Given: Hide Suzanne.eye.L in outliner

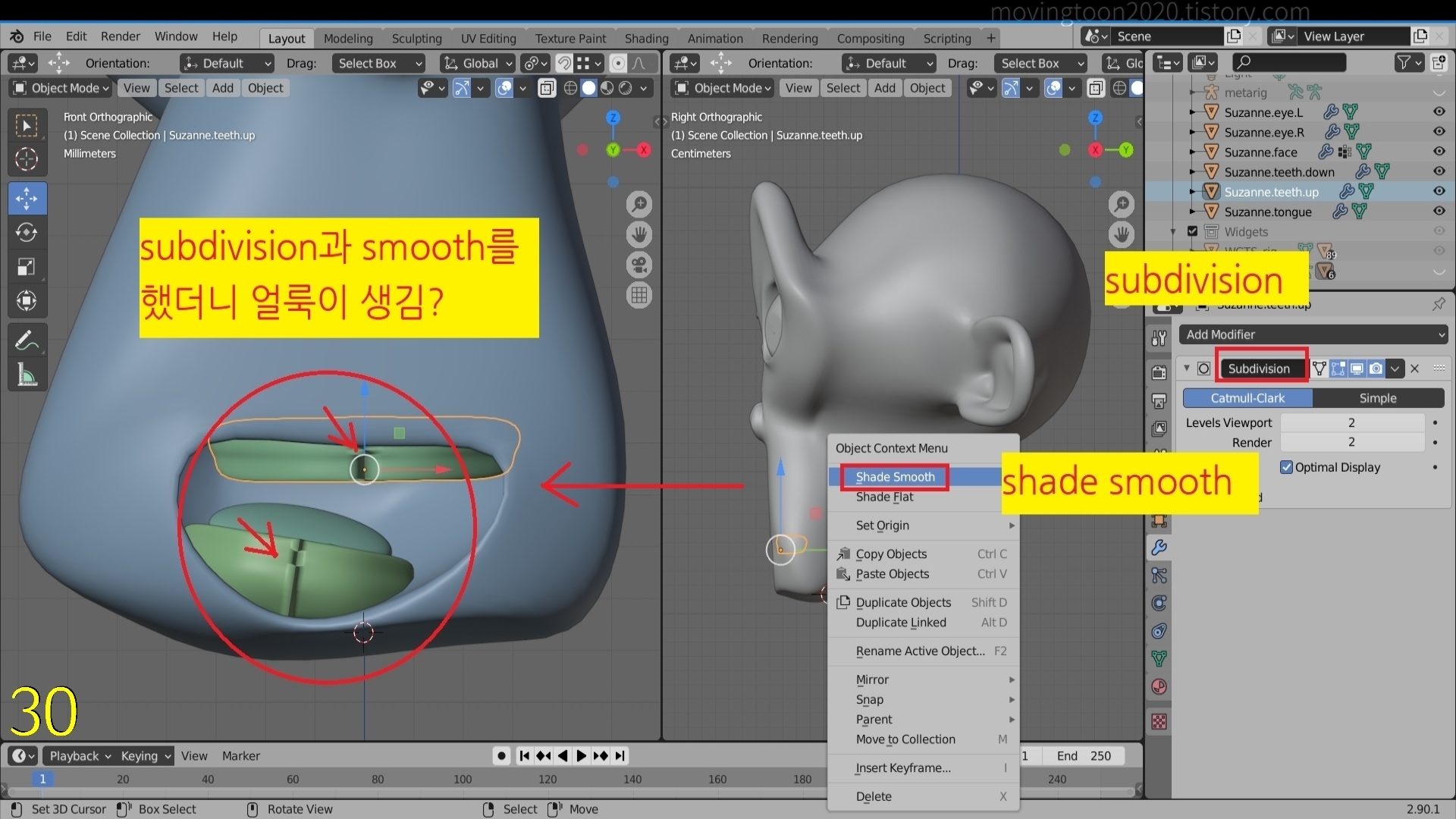Looking at the screenshot, I should coord(1439,111).
